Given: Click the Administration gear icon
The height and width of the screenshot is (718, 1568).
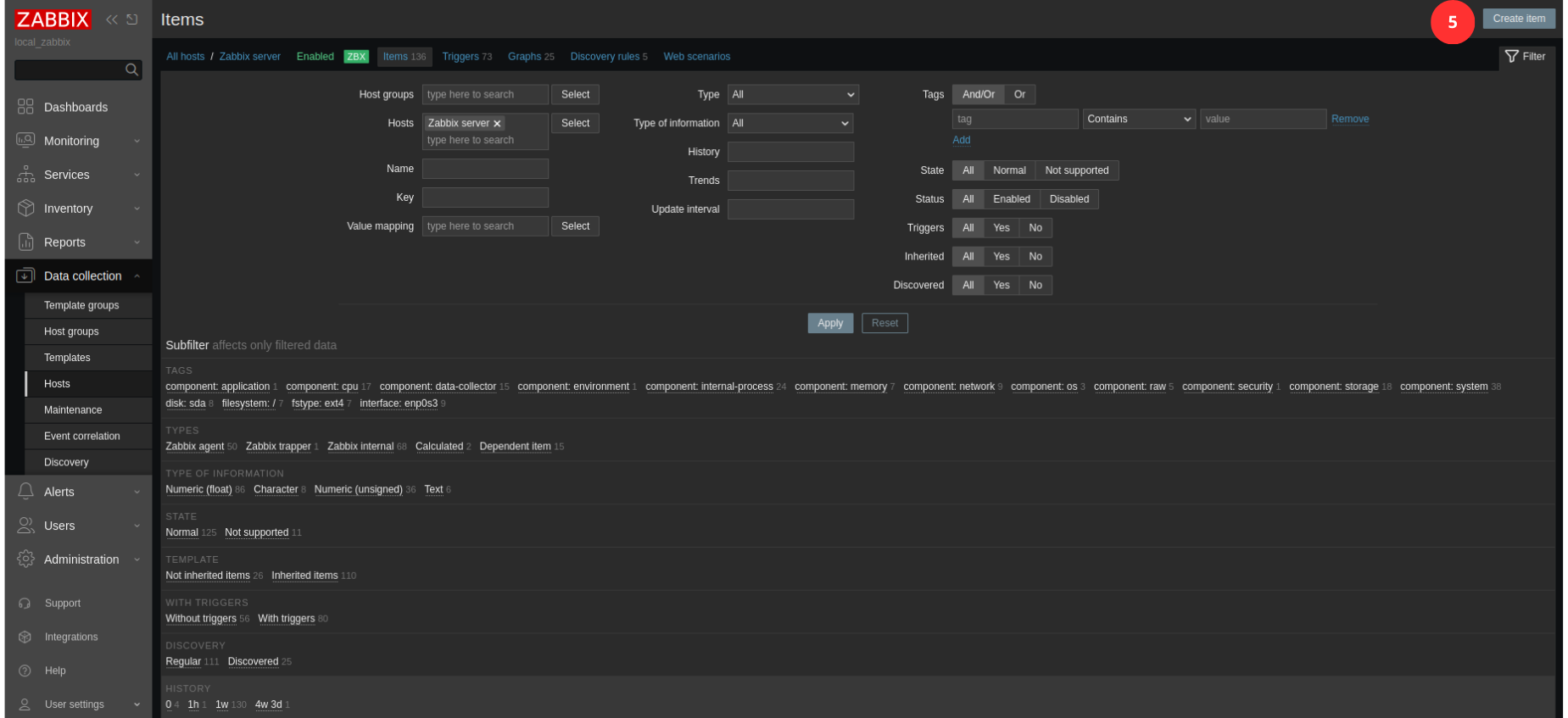Looking at the screenshot, I should click(25, 559).
